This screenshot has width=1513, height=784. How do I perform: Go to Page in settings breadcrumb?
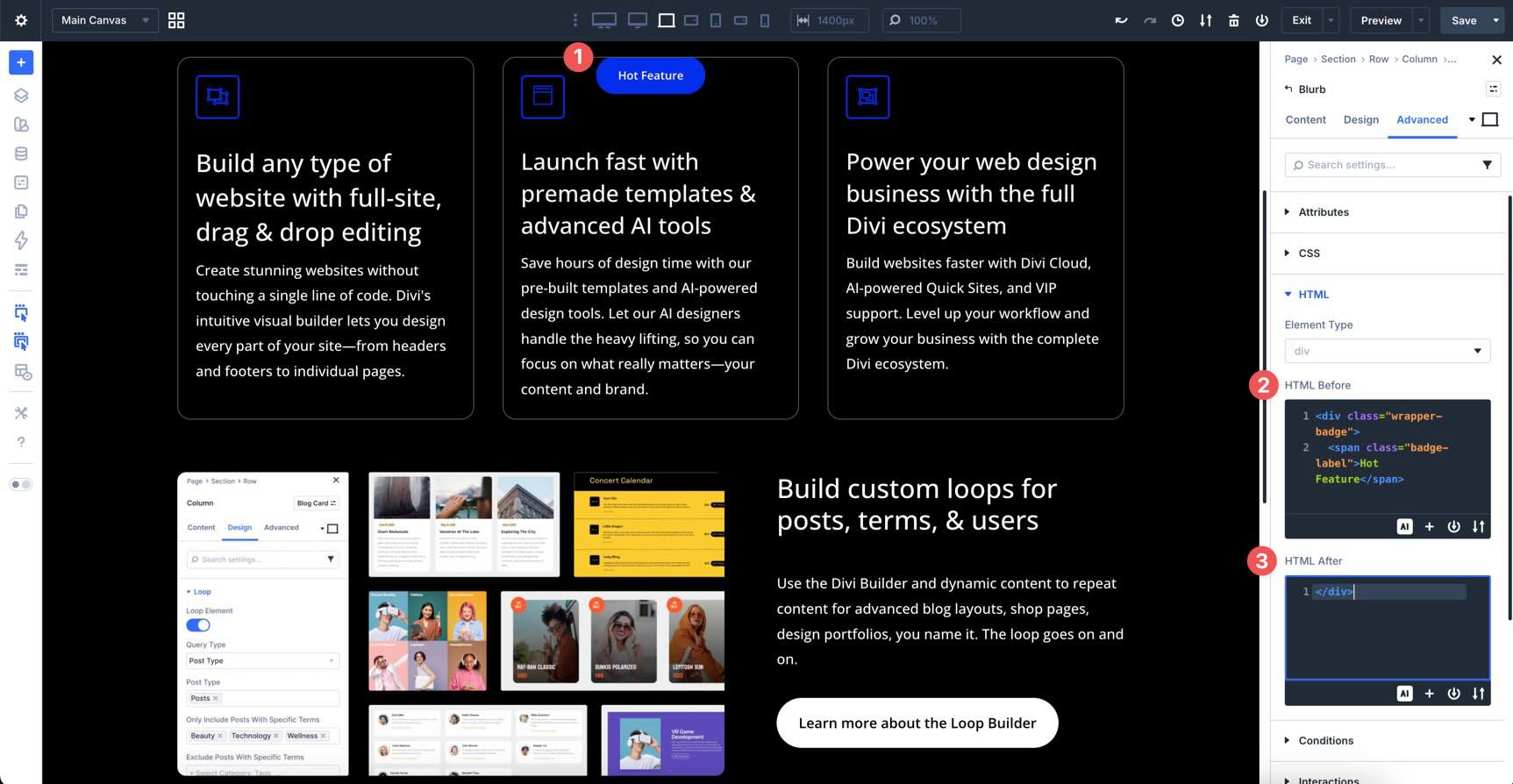pos(1295,59)
